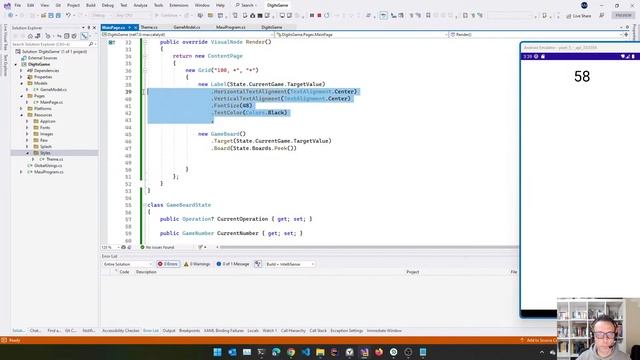Expand the Dependencies node
The width and height of the screenshot is (640, 360).
(x=22, y=71)
